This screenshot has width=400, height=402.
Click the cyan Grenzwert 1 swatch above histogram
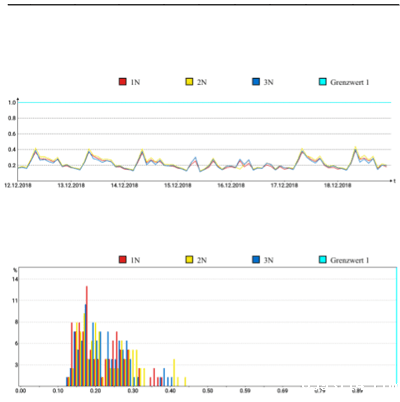(323, 260)
